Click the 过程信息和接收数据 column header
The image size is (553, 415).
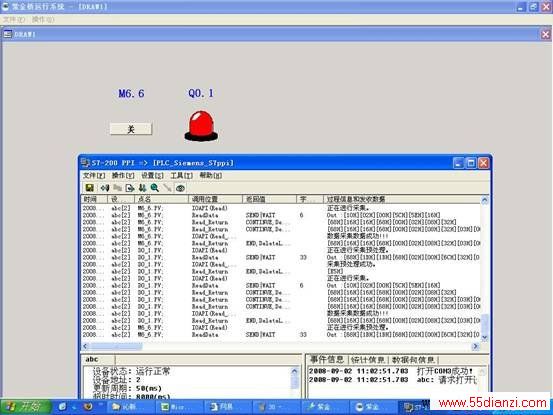click(x=402, y=199)
